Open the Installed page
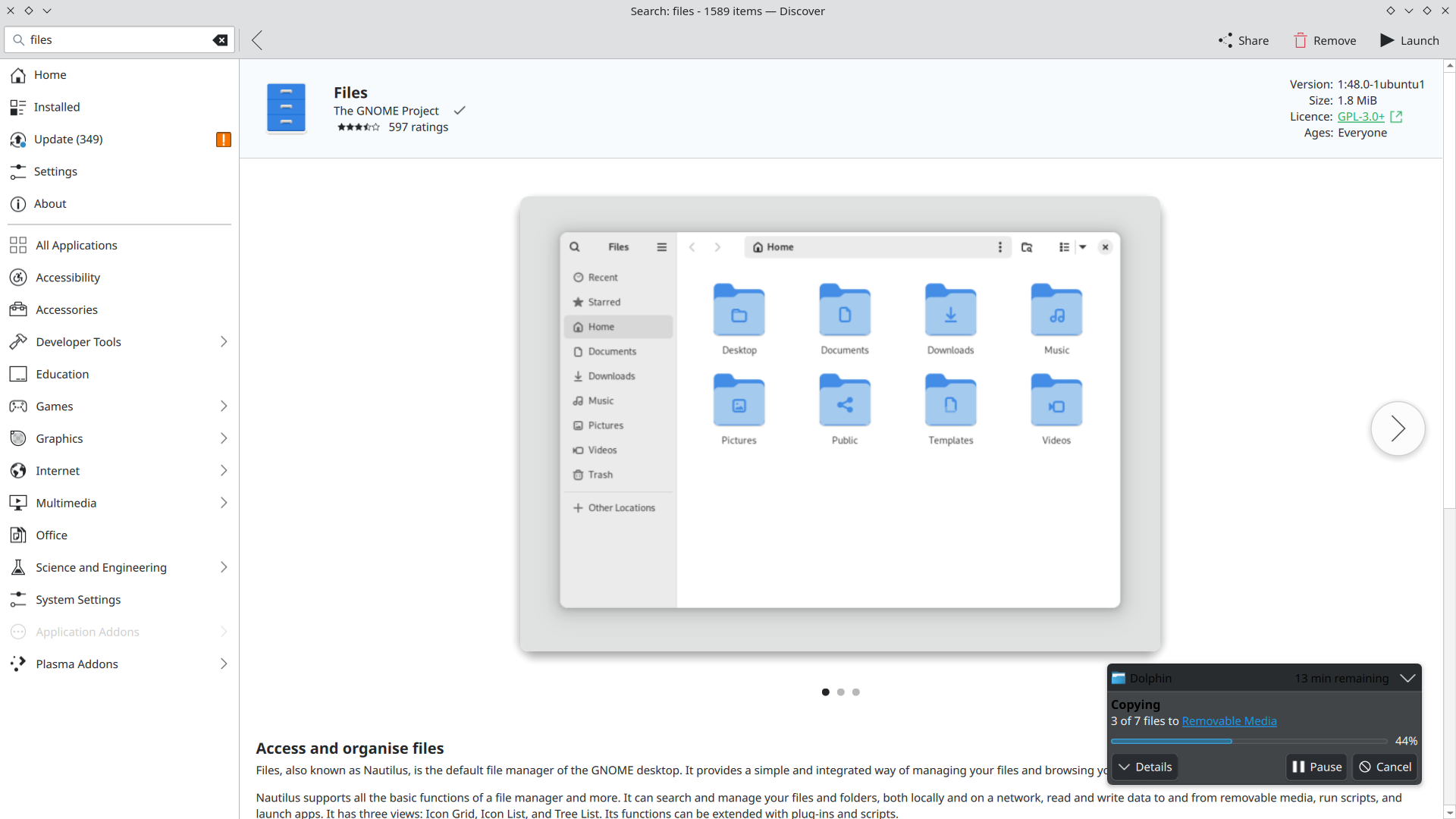 57,107
